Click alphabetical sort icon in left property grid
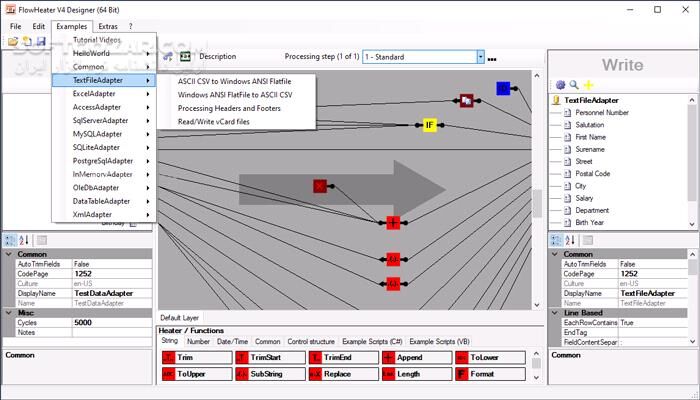Screen dimensions: 700x400 (x=24, y=240)
